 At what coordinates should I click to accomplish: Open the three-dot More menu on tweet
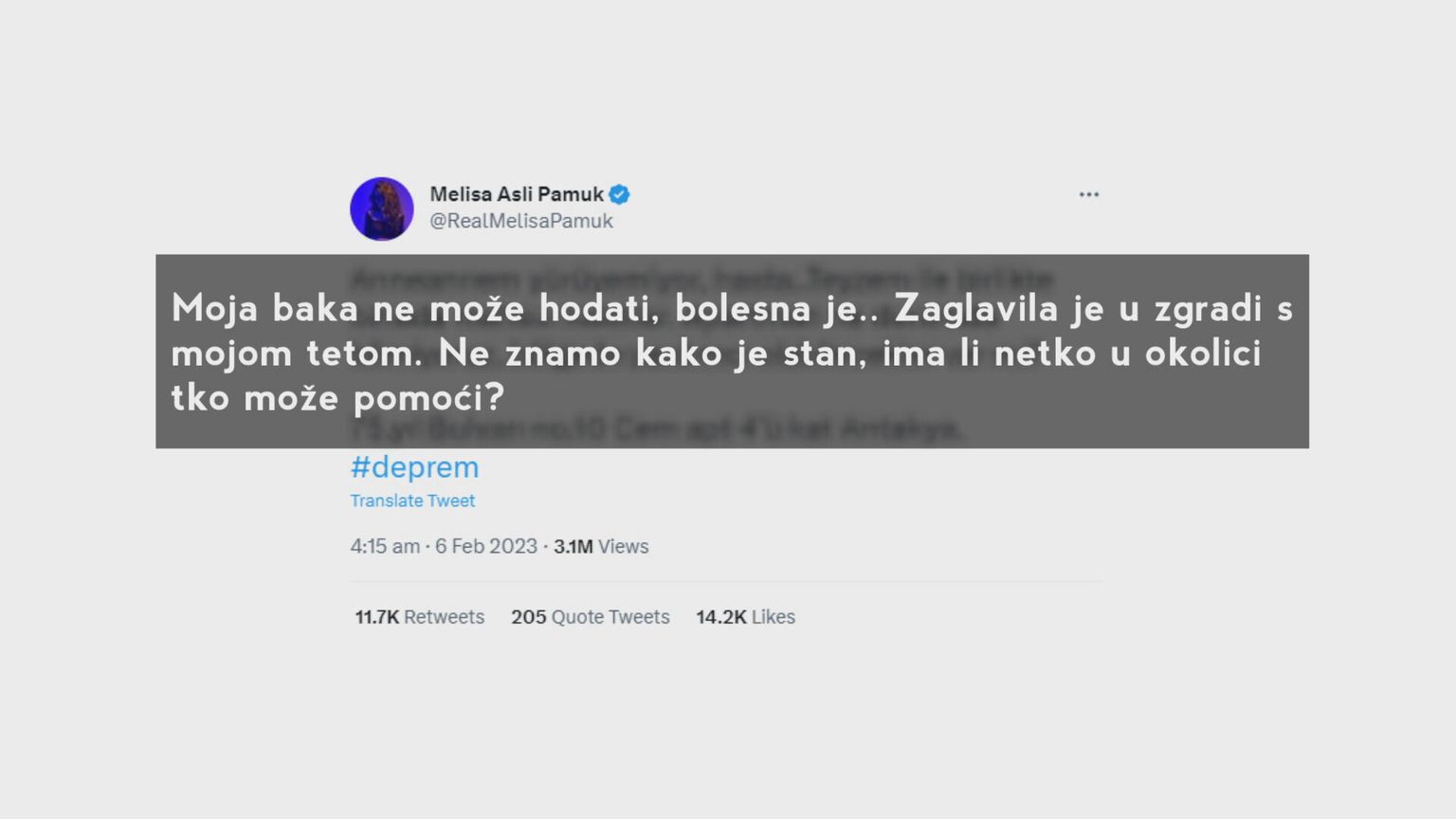click(1088, 194)
